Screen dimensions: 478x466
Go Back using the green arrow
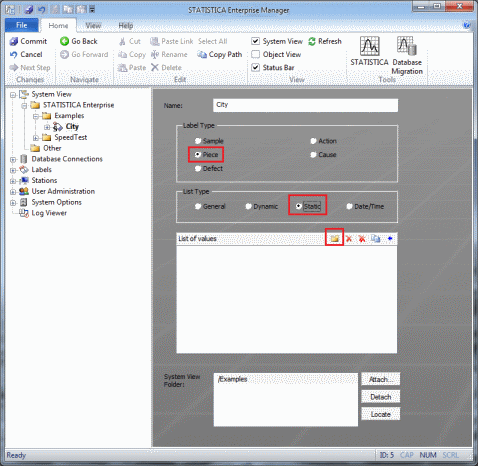(79, 41)
